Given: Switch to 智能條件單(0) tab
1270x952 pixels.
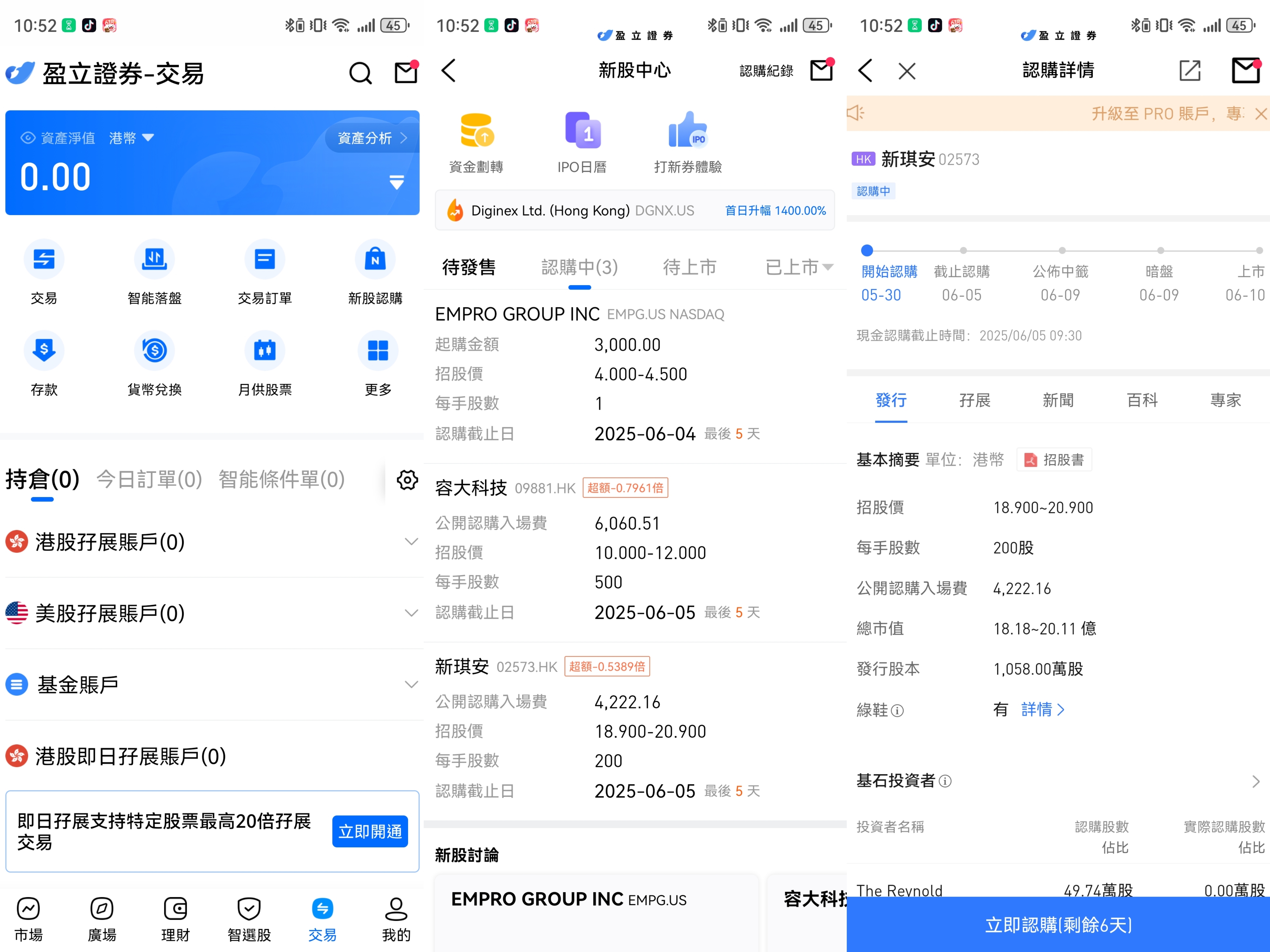Looking at the screenshot, I should pos(281,480).
